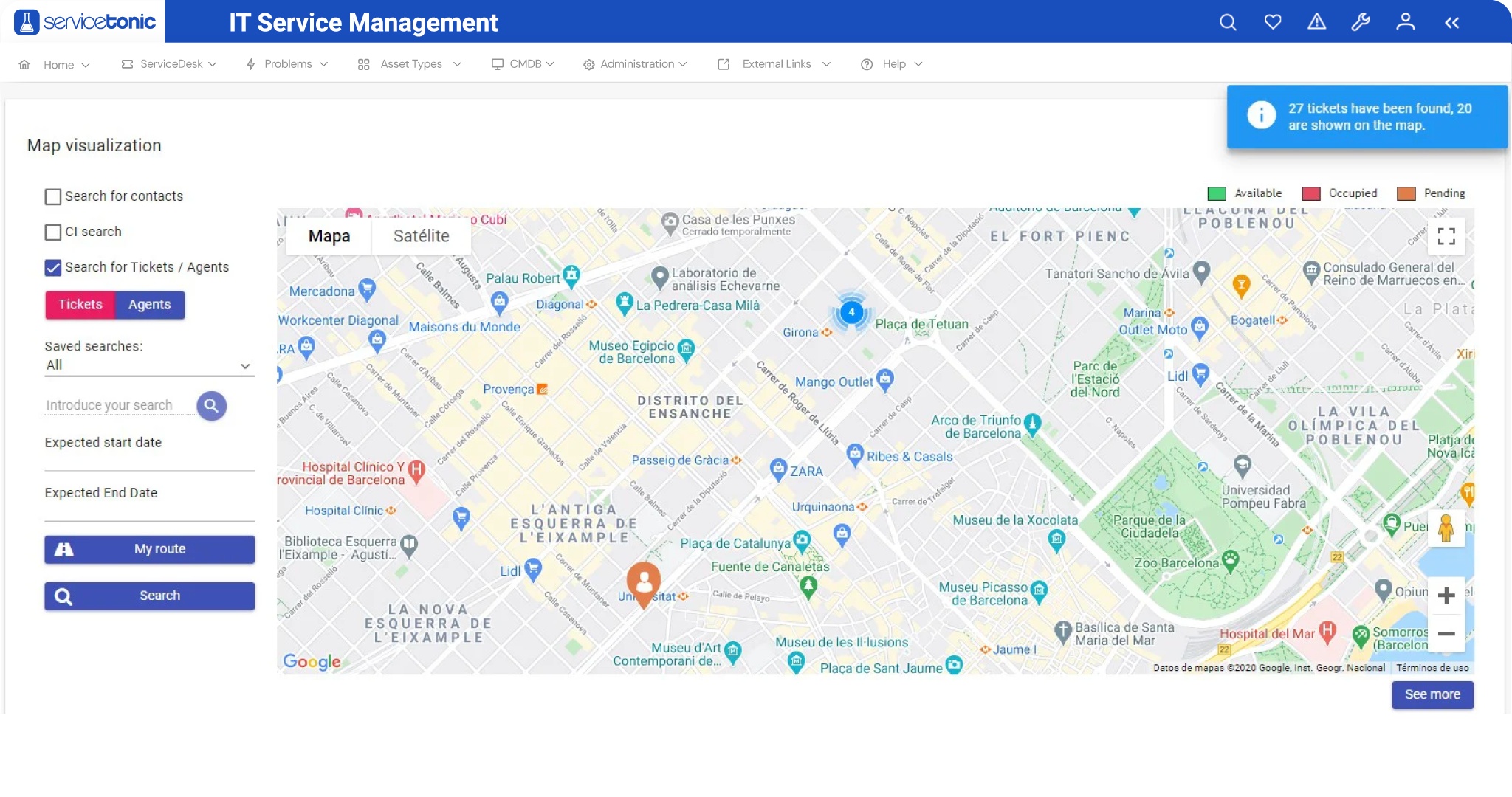This screenshot has width=1512, height=797.
Task: Click the My route button
Action: tap(149, 549)
